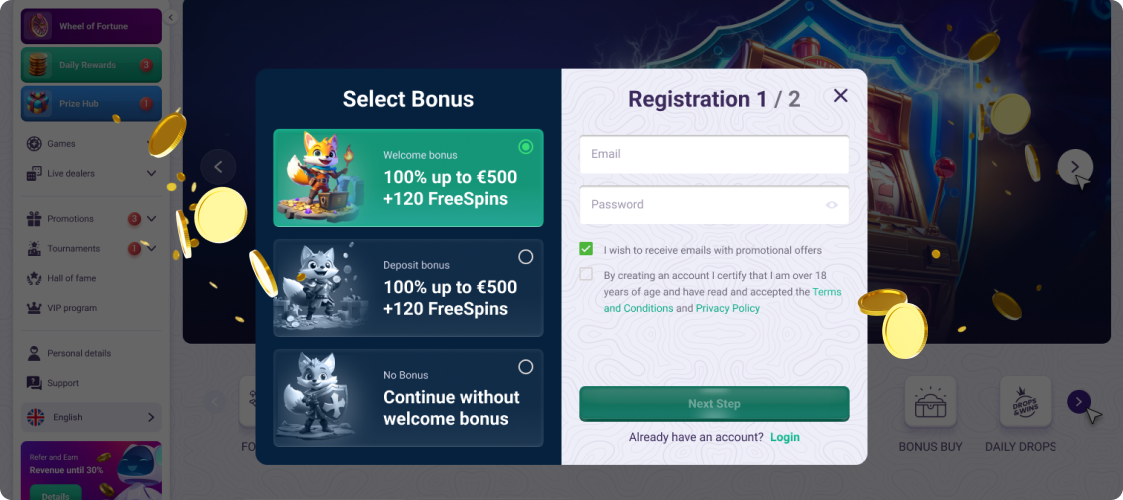Open Live dealers icon in sidebar
The width and height of the screenshot is (1123, 500).
pos(34,174)
